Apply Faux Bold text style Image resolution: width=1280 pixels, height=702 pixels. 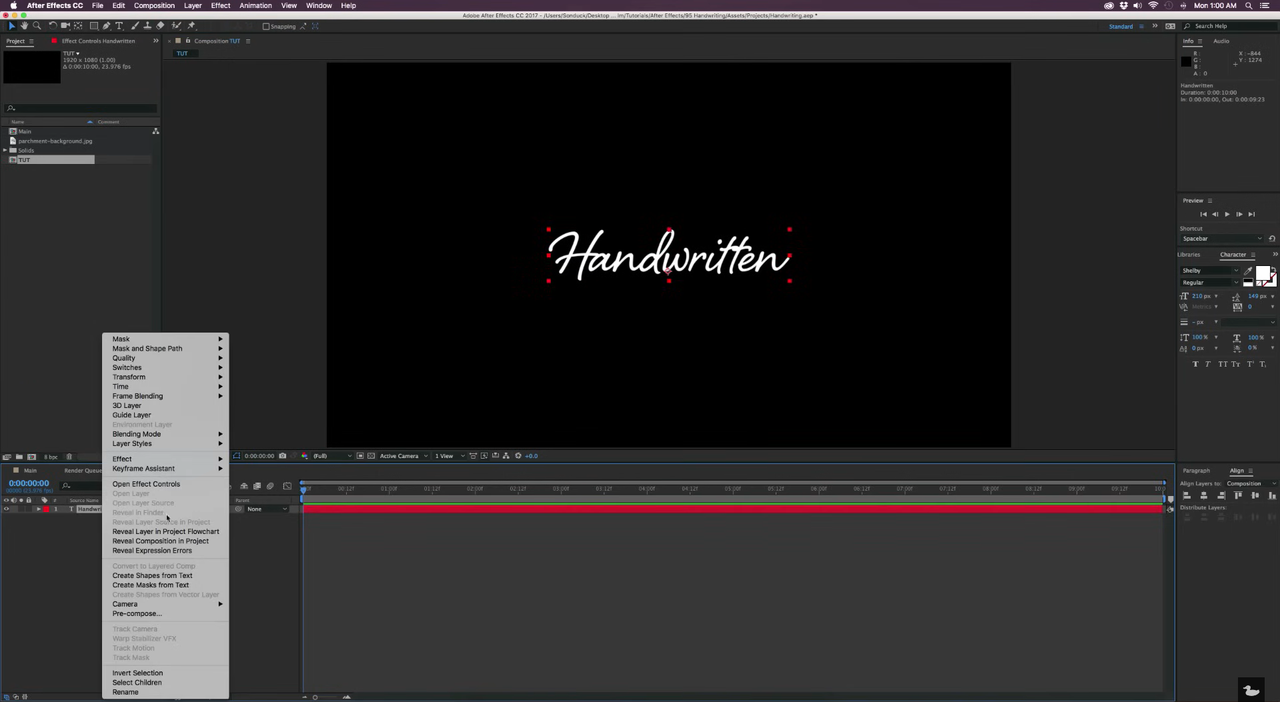1196,364
